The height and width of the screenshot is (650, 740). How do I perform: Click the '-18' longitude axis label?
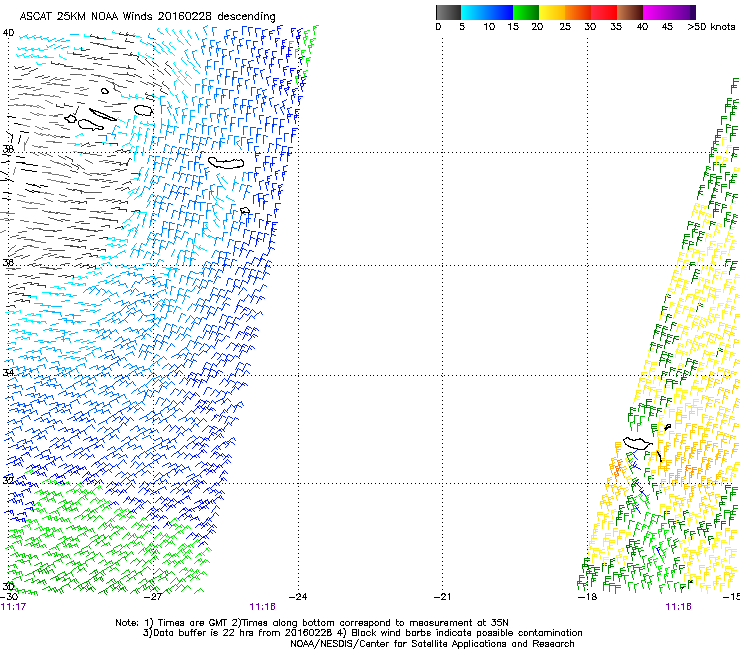(587, 597)
